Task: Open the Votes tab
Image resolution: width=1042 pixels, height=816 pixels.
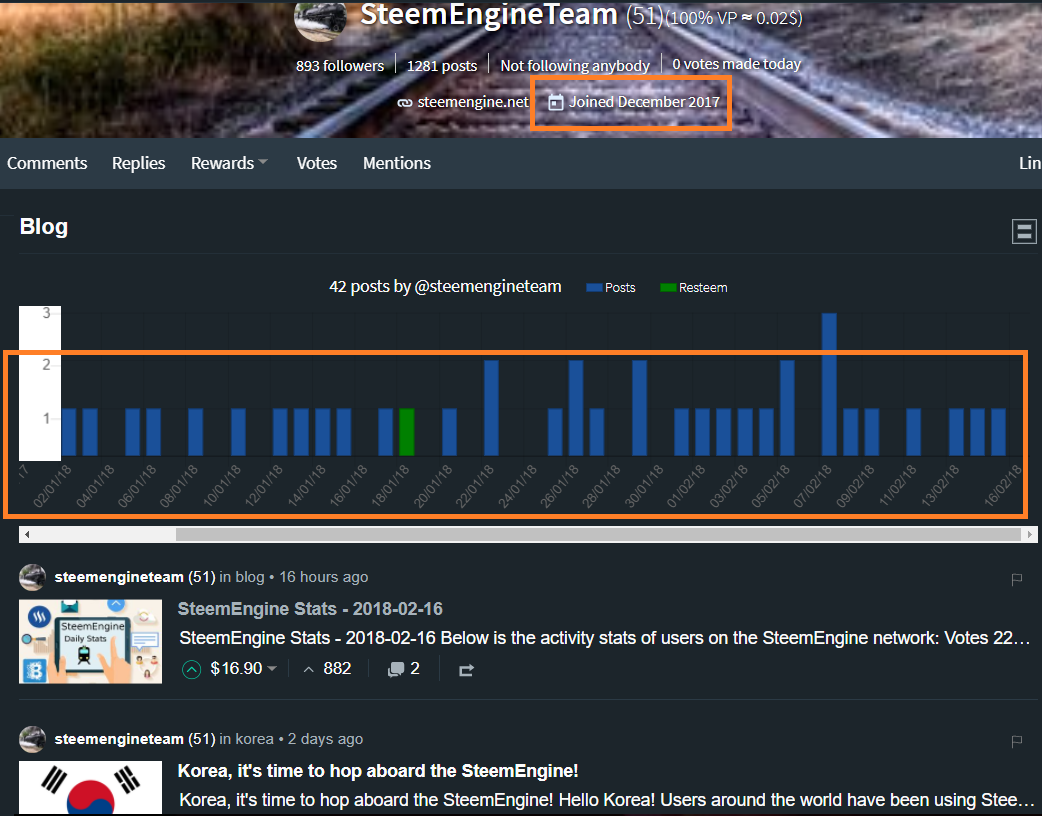Action: coord(316,163)
